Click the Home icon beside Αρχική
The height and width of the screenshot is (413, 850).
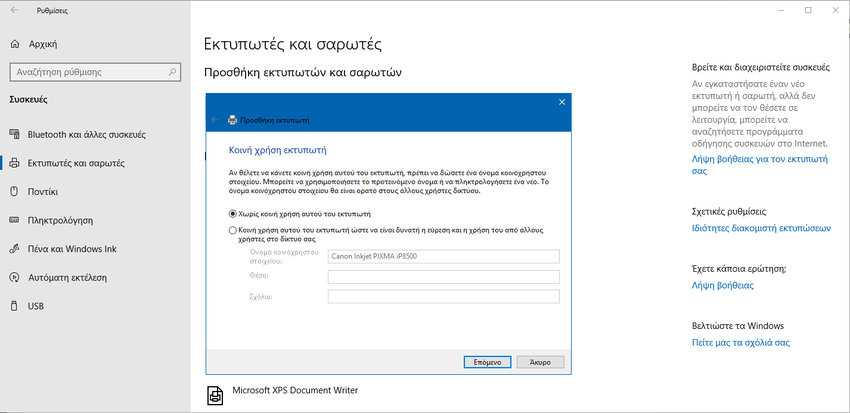(x=15, y=44)
